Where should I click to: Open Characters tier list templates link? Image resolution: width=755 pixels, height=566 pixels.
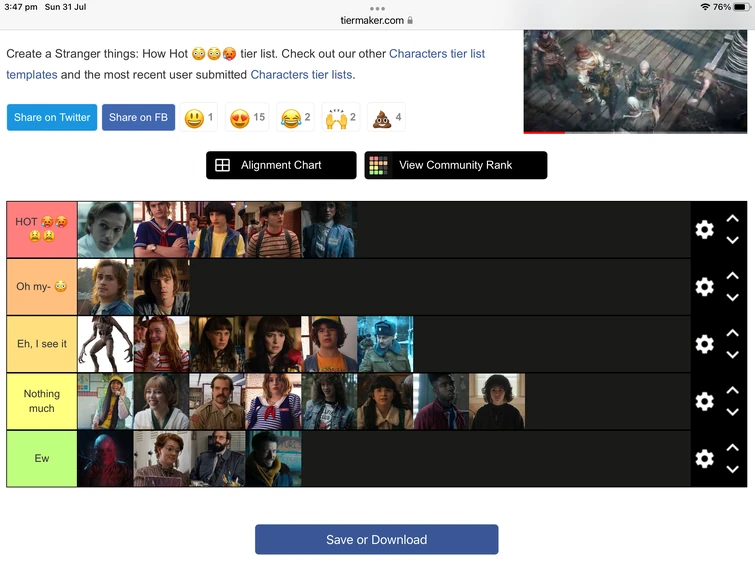coord(437,53)
